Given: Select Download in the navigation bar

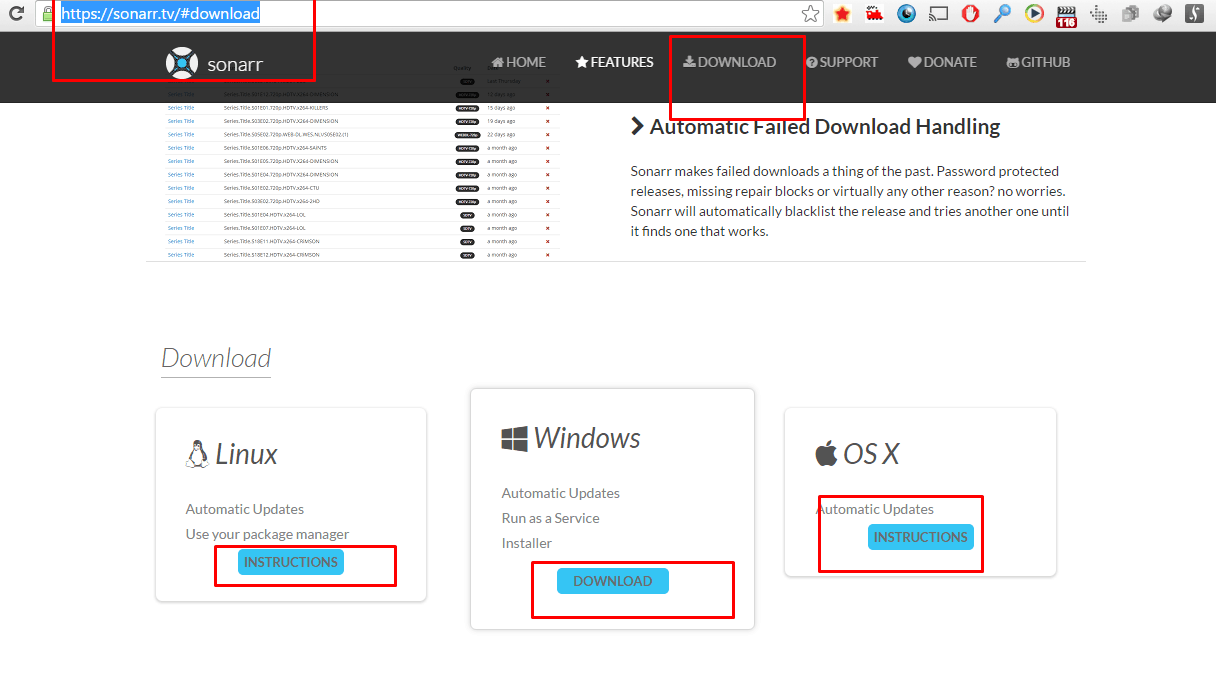Looking at the screenshot, I should click(729, 62).
